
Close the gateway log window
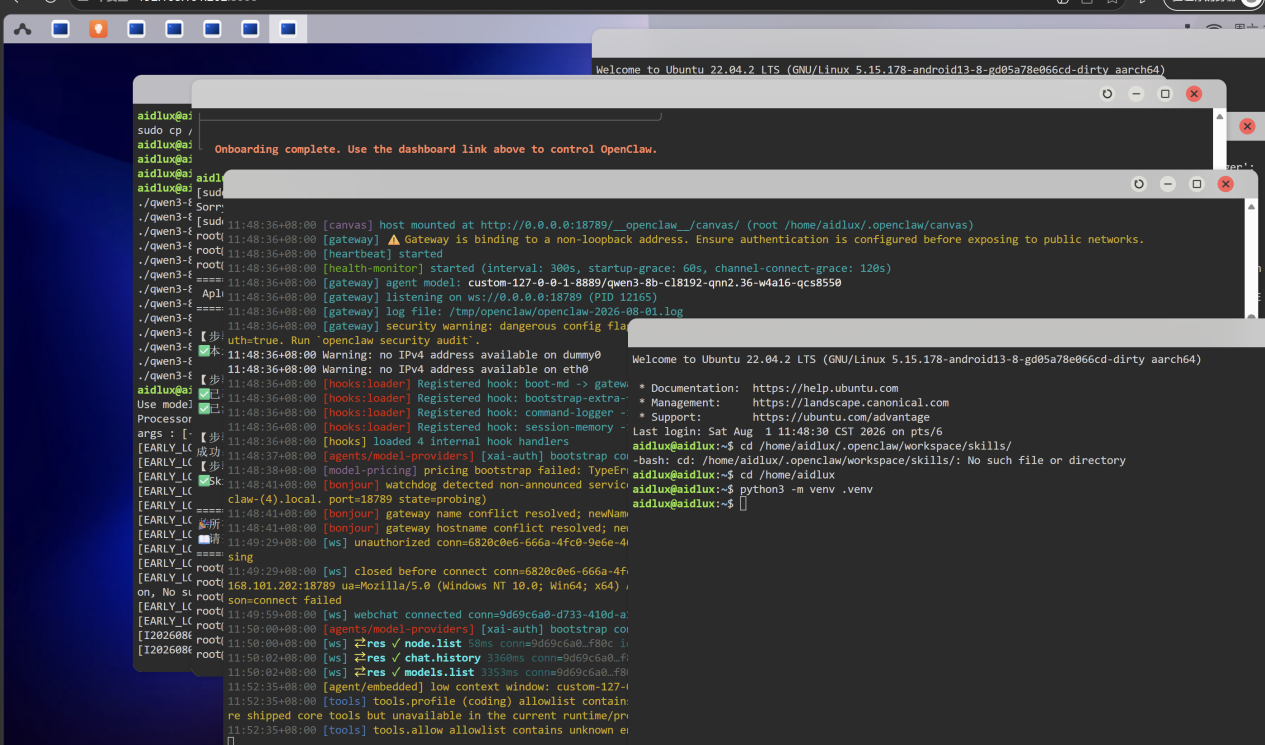point(1226,184)
